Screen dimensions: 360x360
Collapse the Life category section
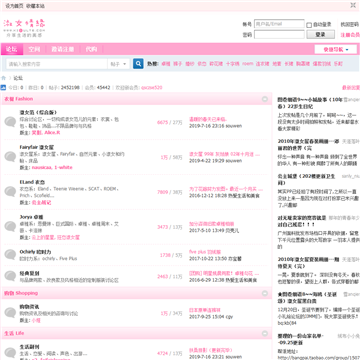coord(265,333)
